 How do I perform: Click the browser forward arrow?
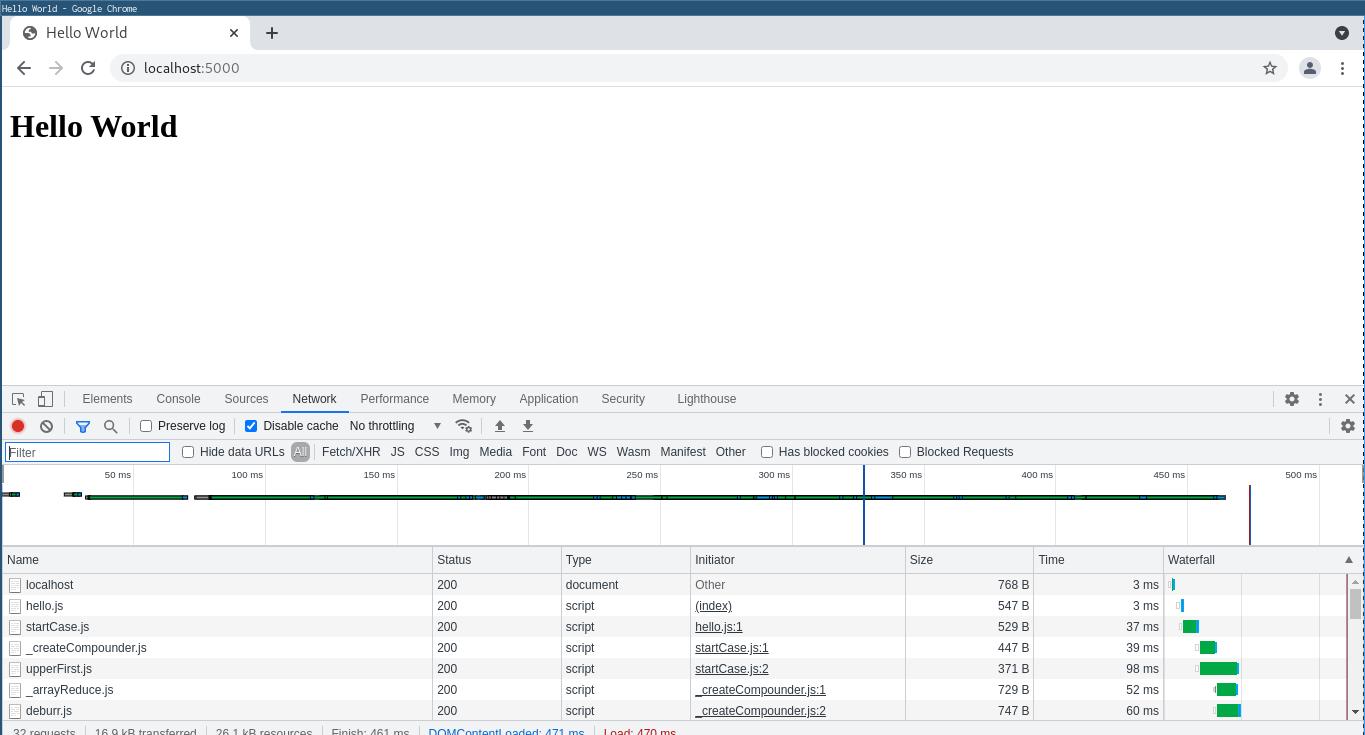tap(56, 68)
